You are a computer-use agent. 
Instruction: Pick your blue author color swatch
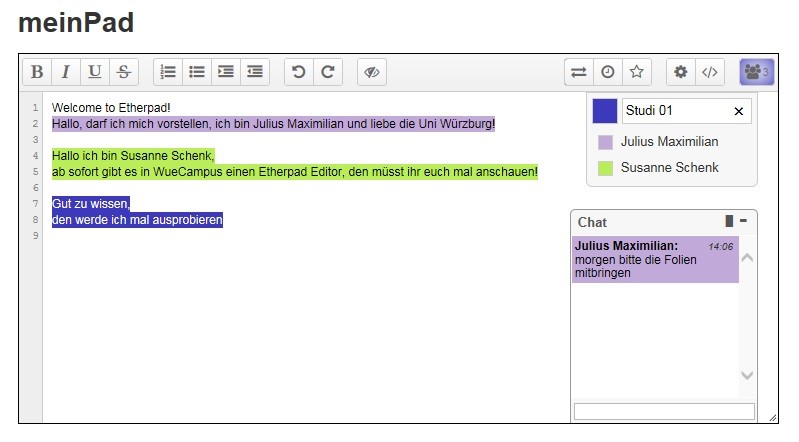tap(605, 111)
